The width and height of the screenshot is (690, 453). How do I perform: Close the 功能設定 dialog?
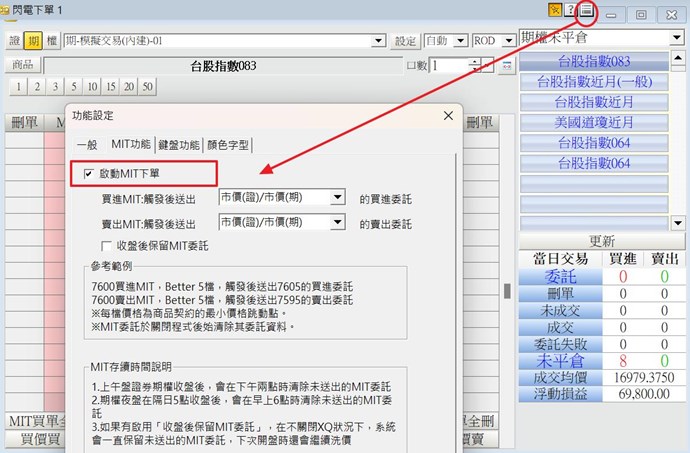pyautogui.click(x=447, y=115)
